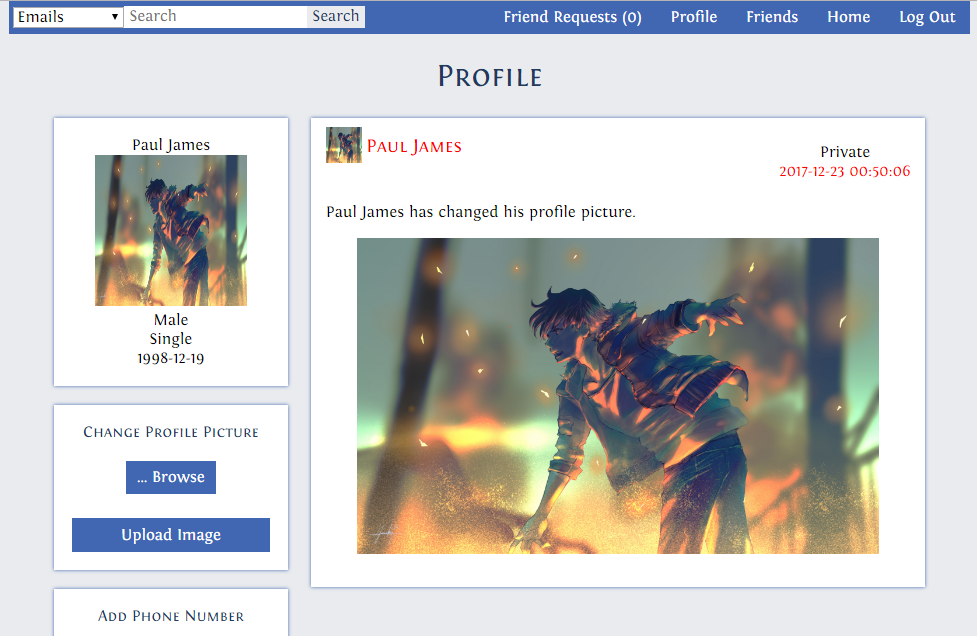Screen dimensions: 977x636
Task: Click the Change Profile Picture heading
Action: pyautogui.click(x=171, y=432)
